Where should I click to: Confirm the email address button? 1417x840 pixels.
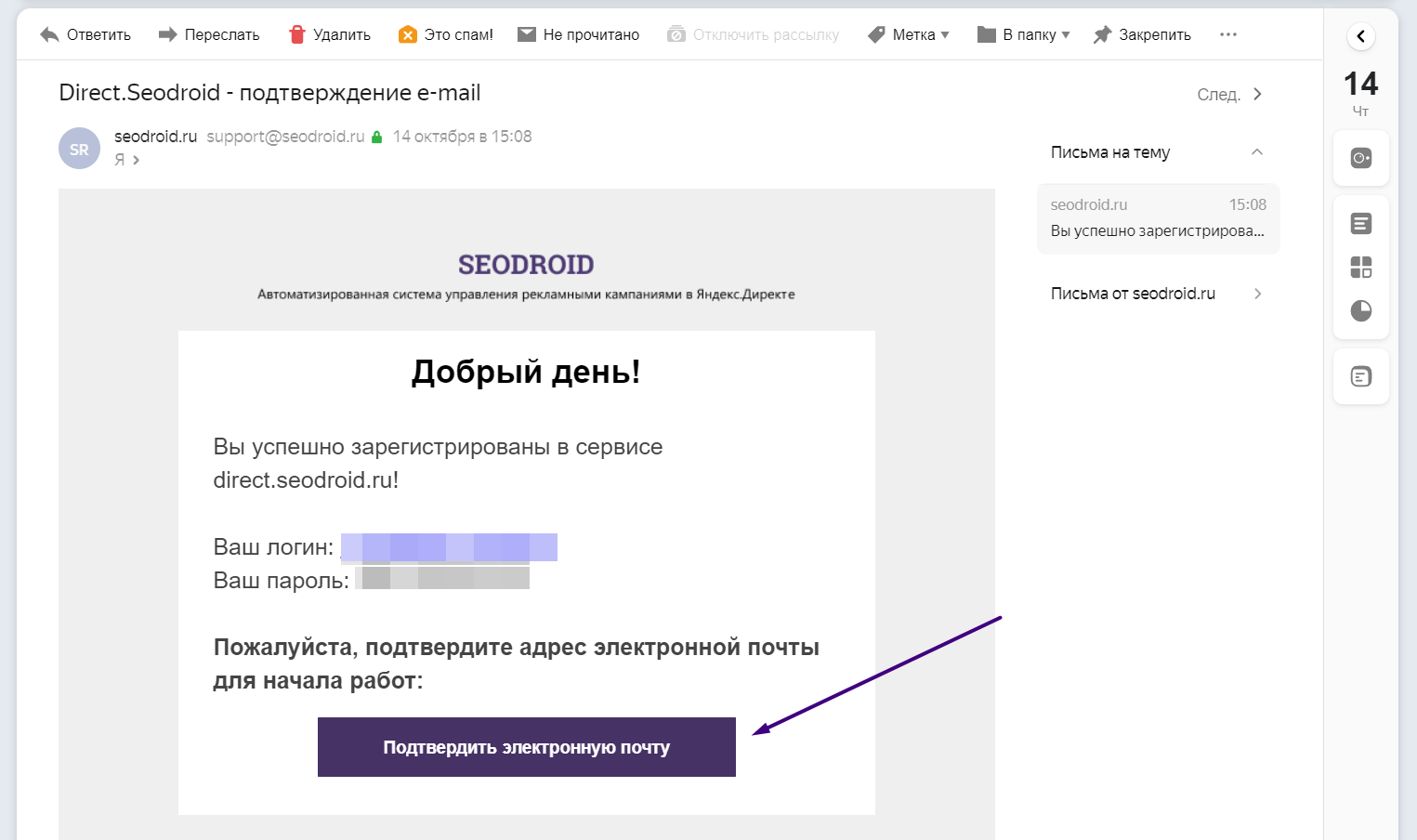[x=527, y=747]
